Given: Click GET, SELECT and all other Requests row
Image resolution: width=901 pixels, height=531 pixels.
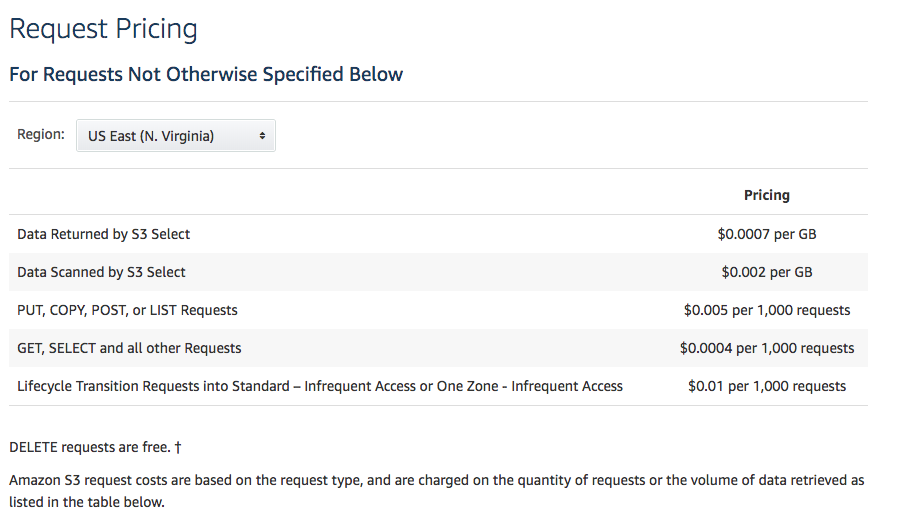Looking at the screenshot, I should (129, 348).
